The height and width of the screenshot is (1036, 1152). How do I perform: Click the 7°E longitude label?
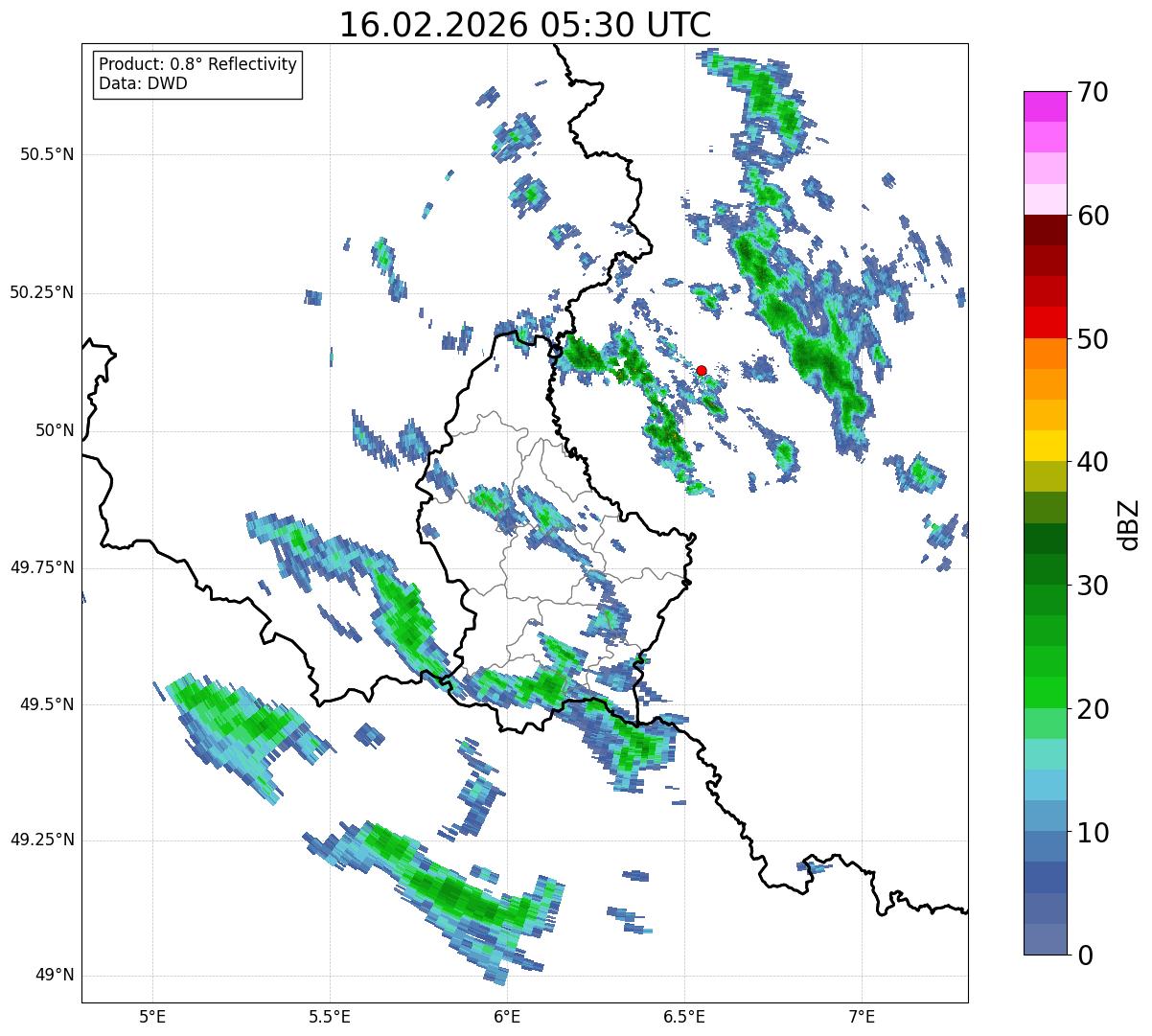(862, 1017)
